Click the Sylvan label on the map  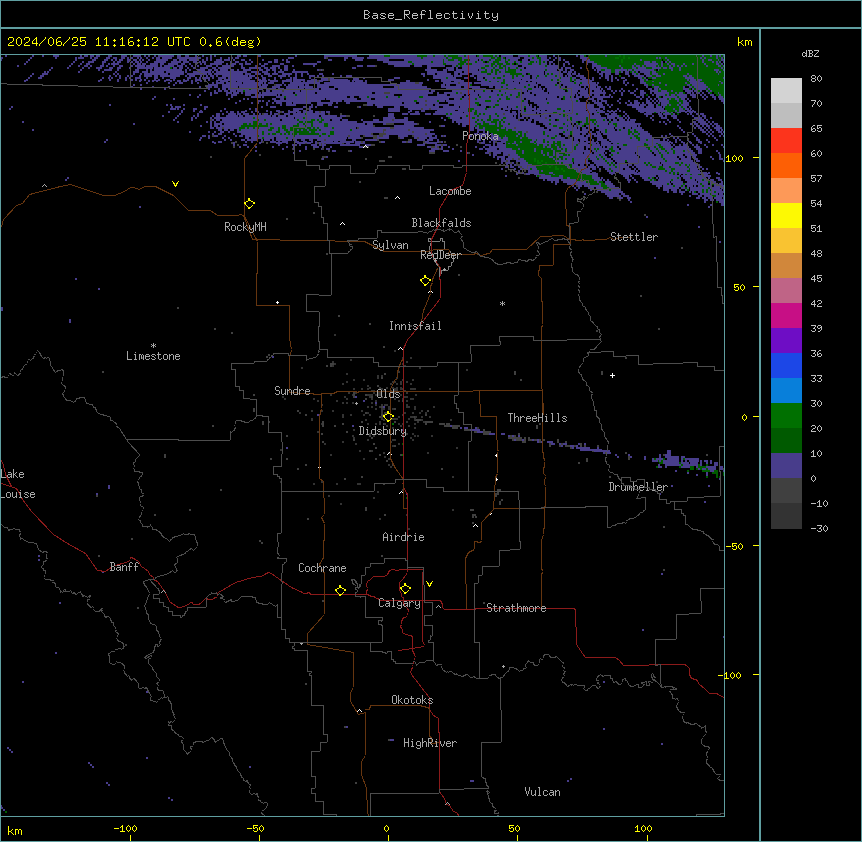click(x=390, y=245)
